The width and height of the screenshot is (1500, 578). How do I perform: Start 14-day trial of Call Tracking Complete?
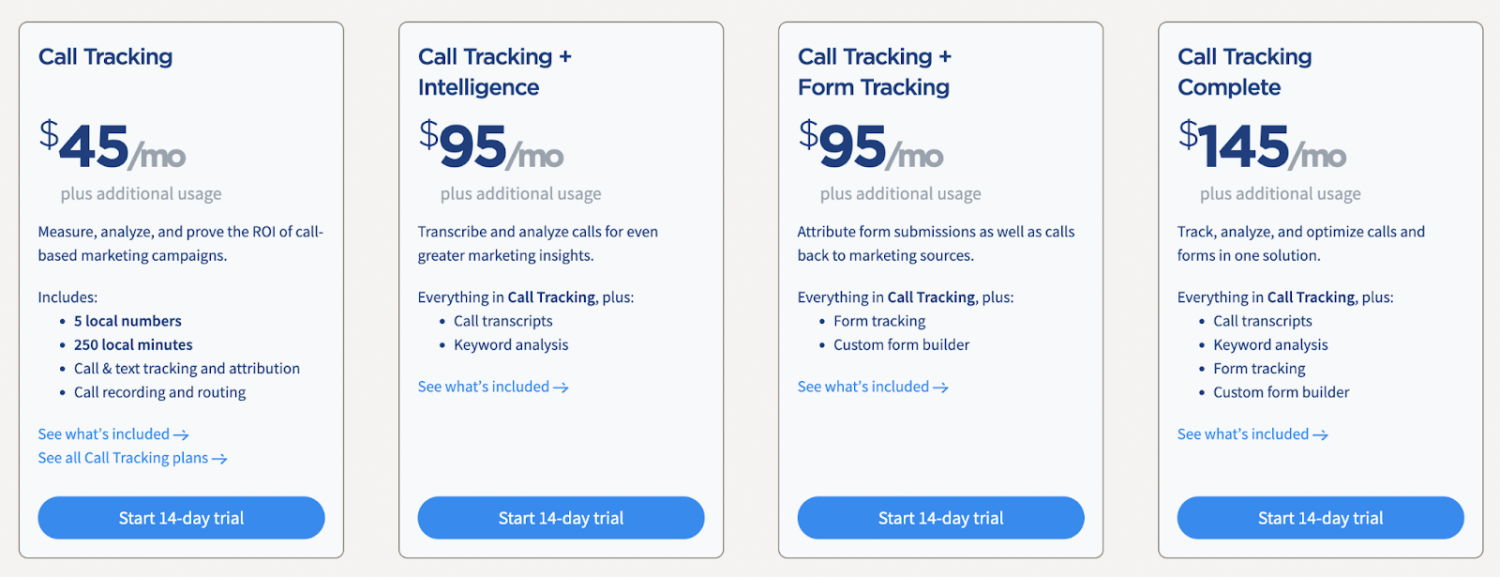pyautogui.click(x=1321, y=518)
